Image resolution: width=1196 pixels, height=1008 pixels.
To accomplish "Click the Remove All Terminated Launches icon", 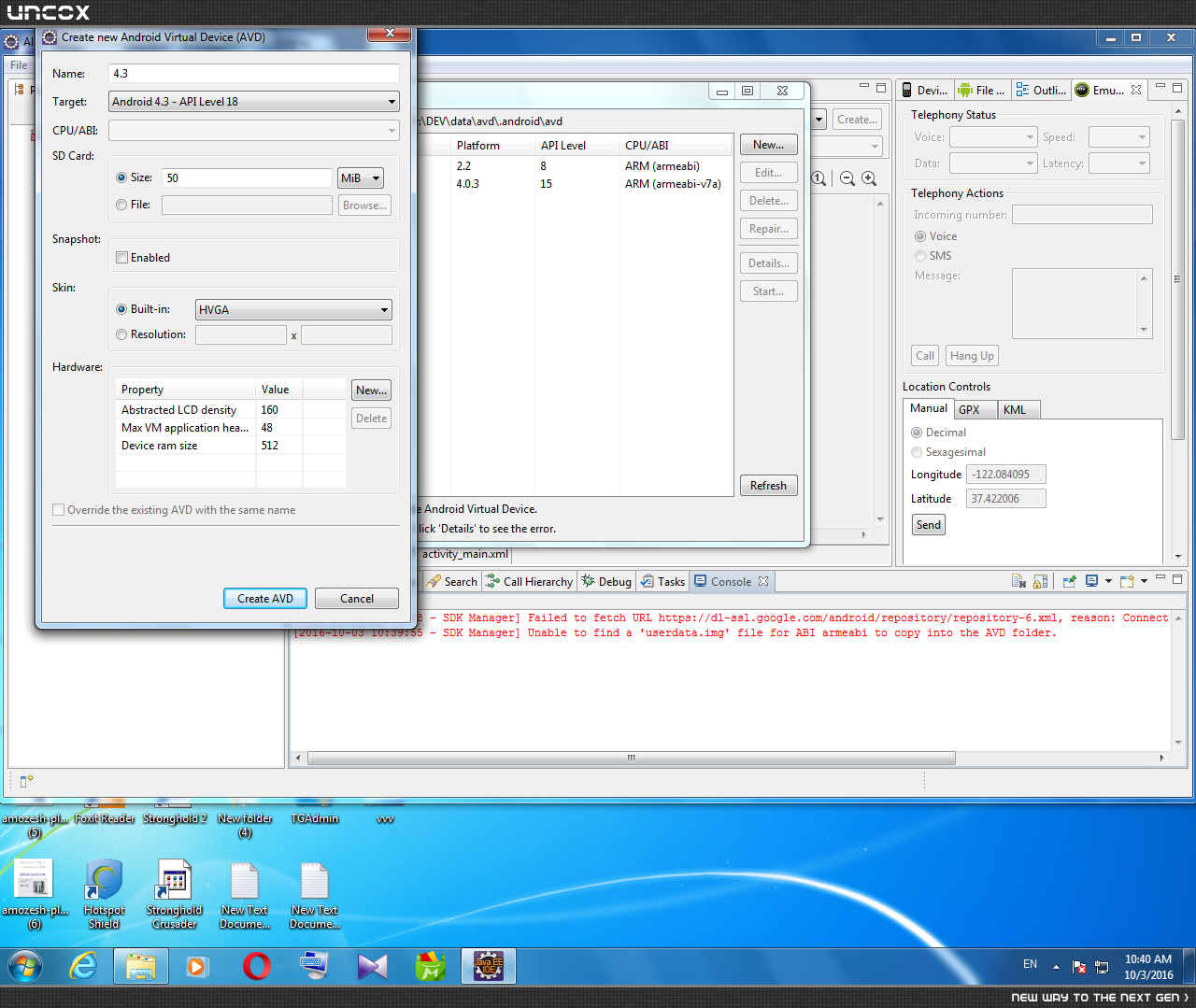I will [x=1041, y=581].
